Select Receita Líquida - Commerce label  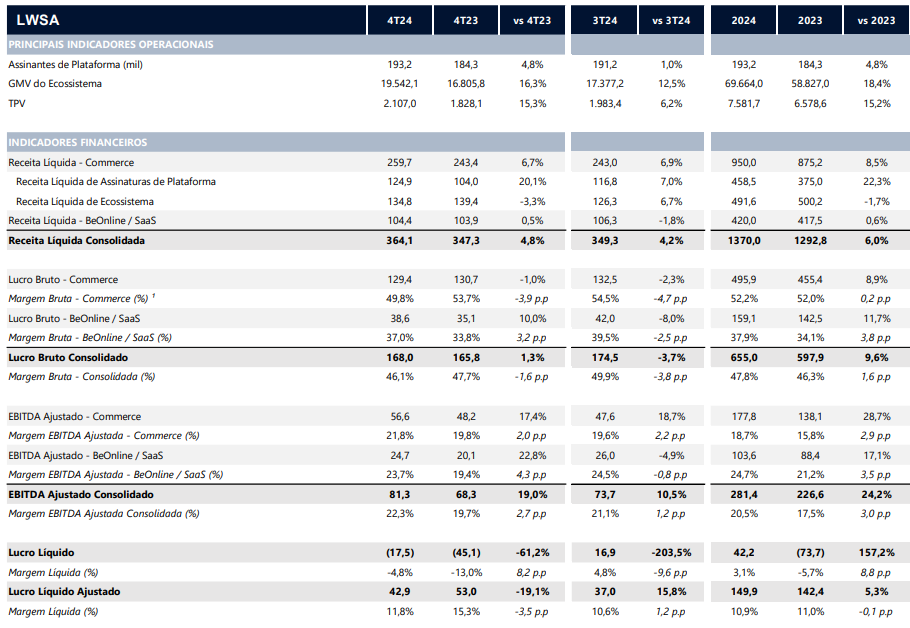(x=71, y=163)
